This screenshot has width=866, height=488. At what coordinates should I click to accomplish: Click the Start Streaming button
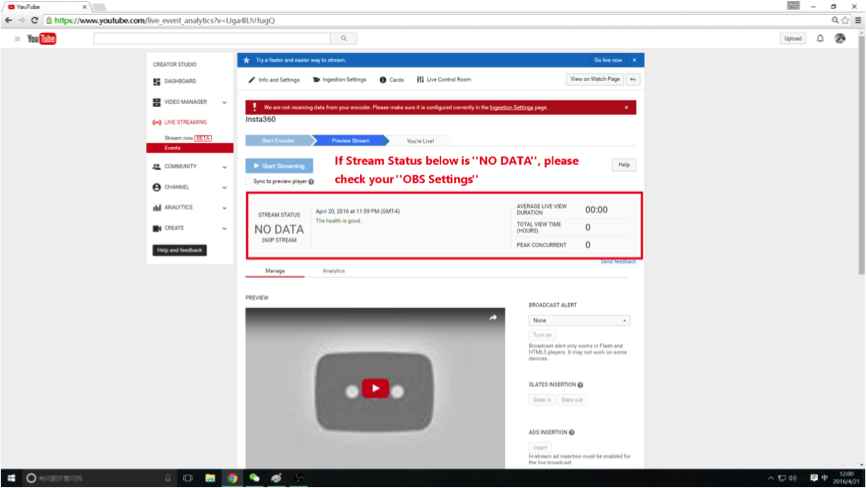point(279,166)
